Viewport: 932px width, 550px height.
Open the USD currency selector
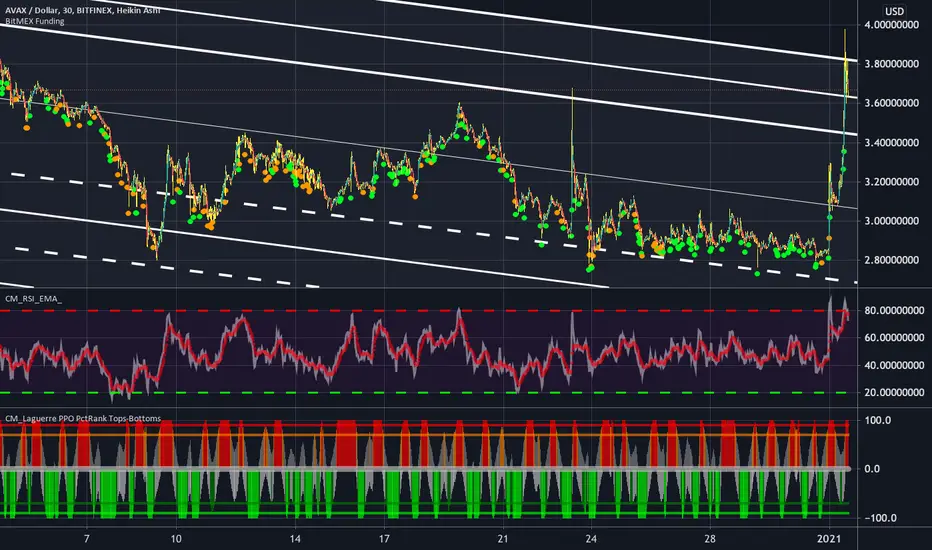(894, 11)
